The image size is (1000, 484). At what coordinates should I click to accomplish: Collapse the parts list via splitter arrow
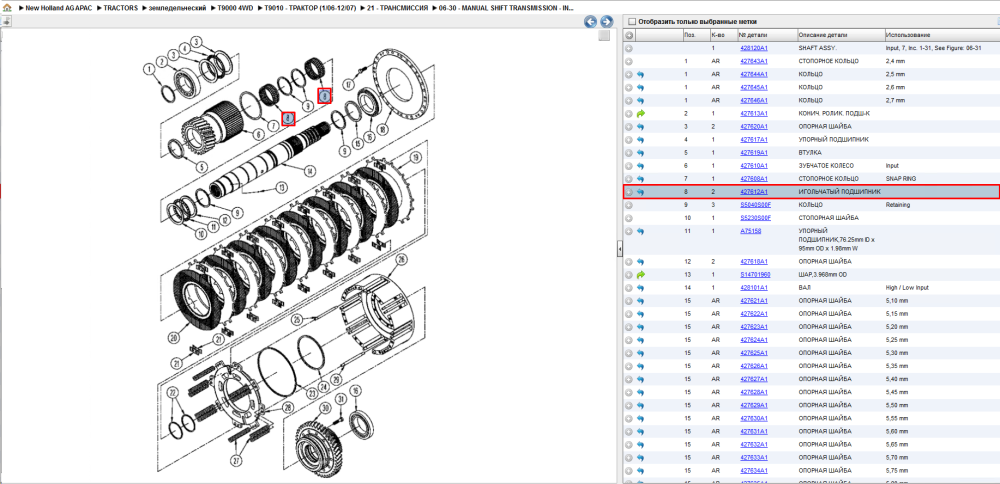tap(619, 251)
